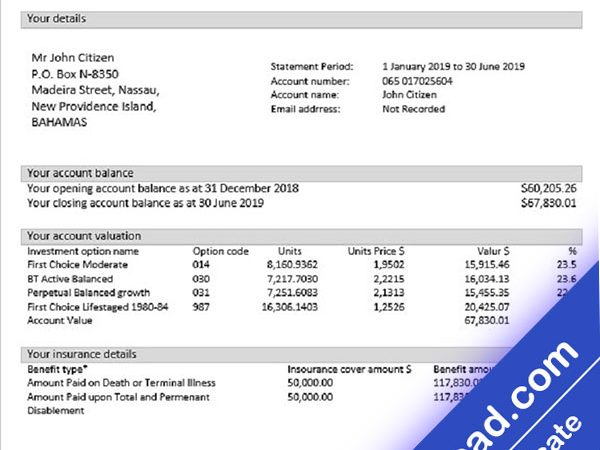Select units value '7,251.6083'
The image size is (600, 450).
(292, 293)
